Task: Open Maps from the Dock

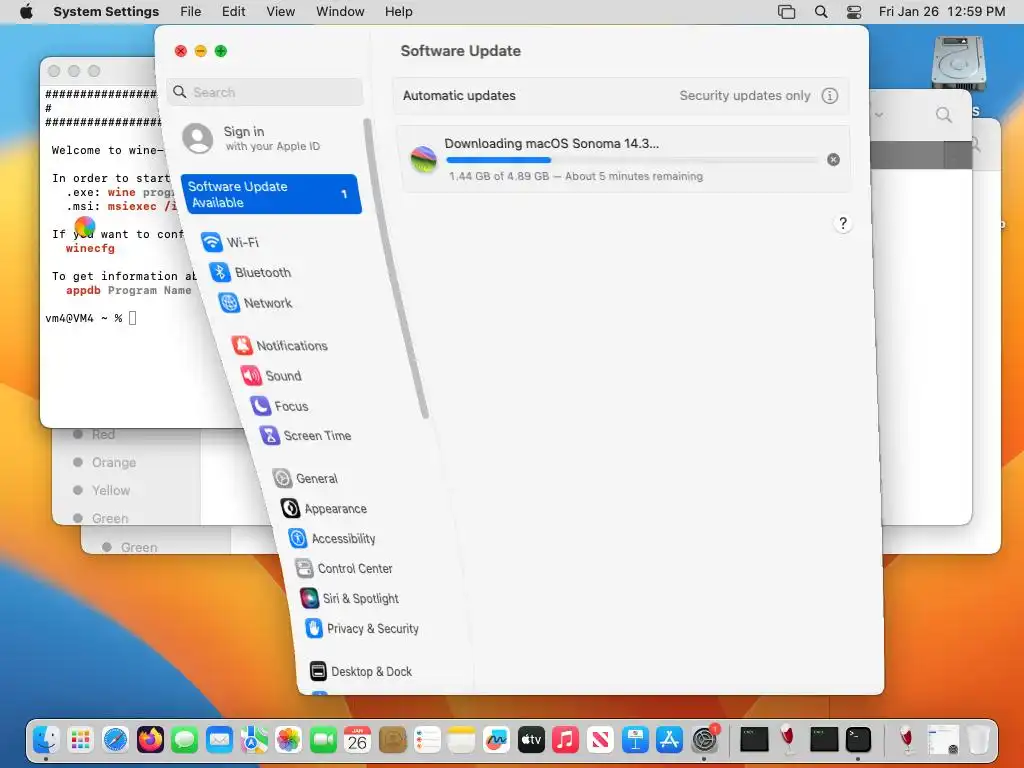Action: (254, 740)
